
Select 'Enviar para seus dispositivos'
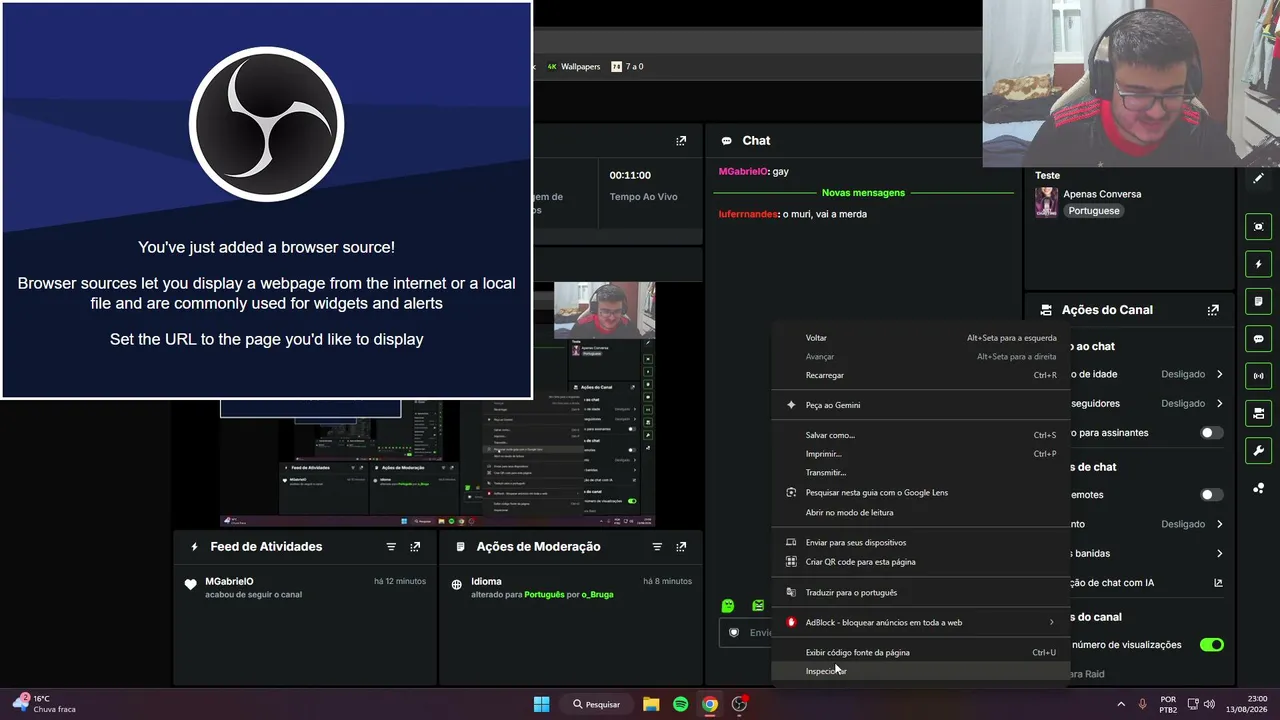pos(920,542)
